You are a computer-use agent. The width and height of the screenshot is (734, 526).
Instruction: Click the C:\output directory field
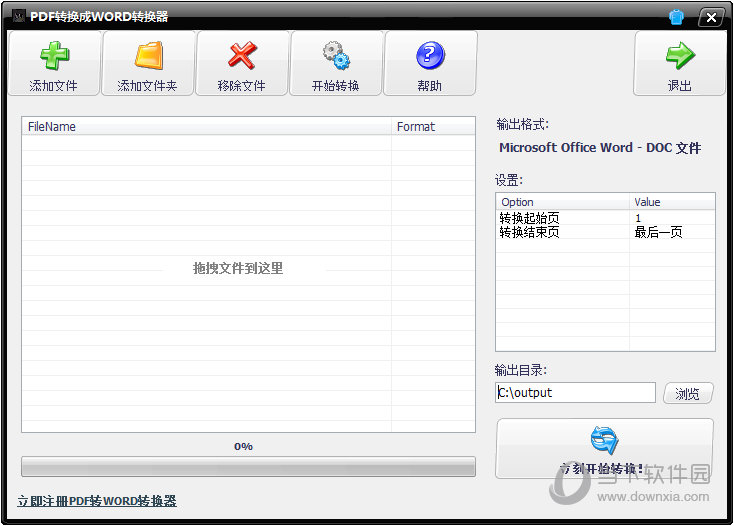[575, 393]
